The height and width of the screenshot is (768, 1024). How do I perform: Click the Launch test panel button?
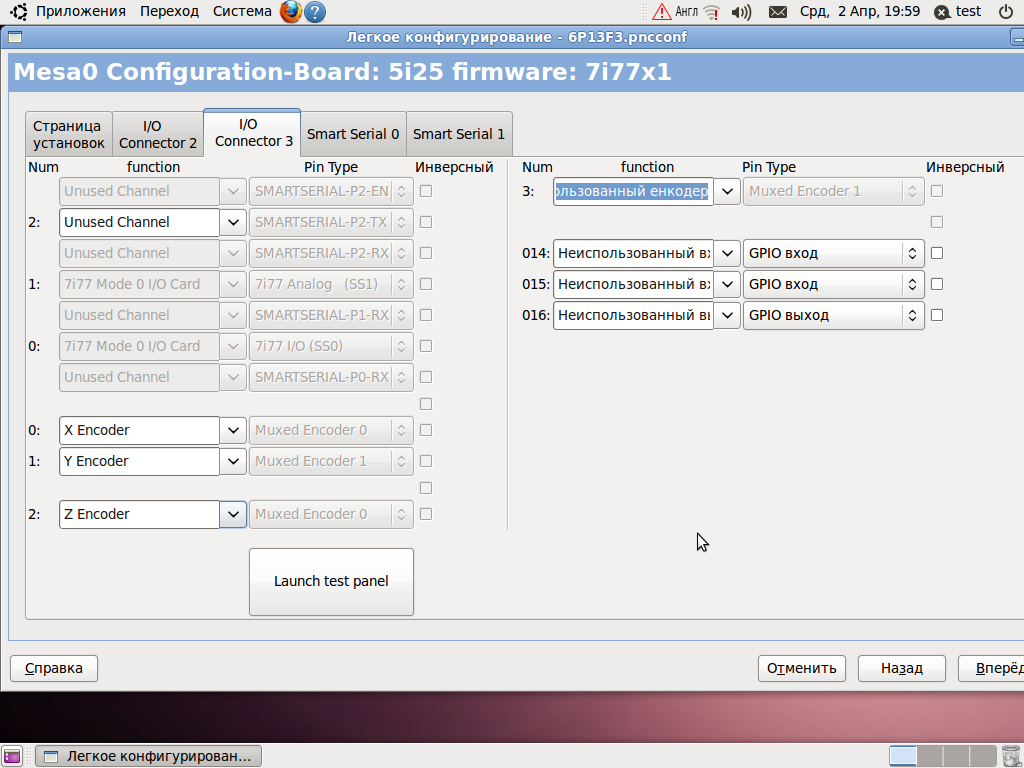(x=331, y=582)
